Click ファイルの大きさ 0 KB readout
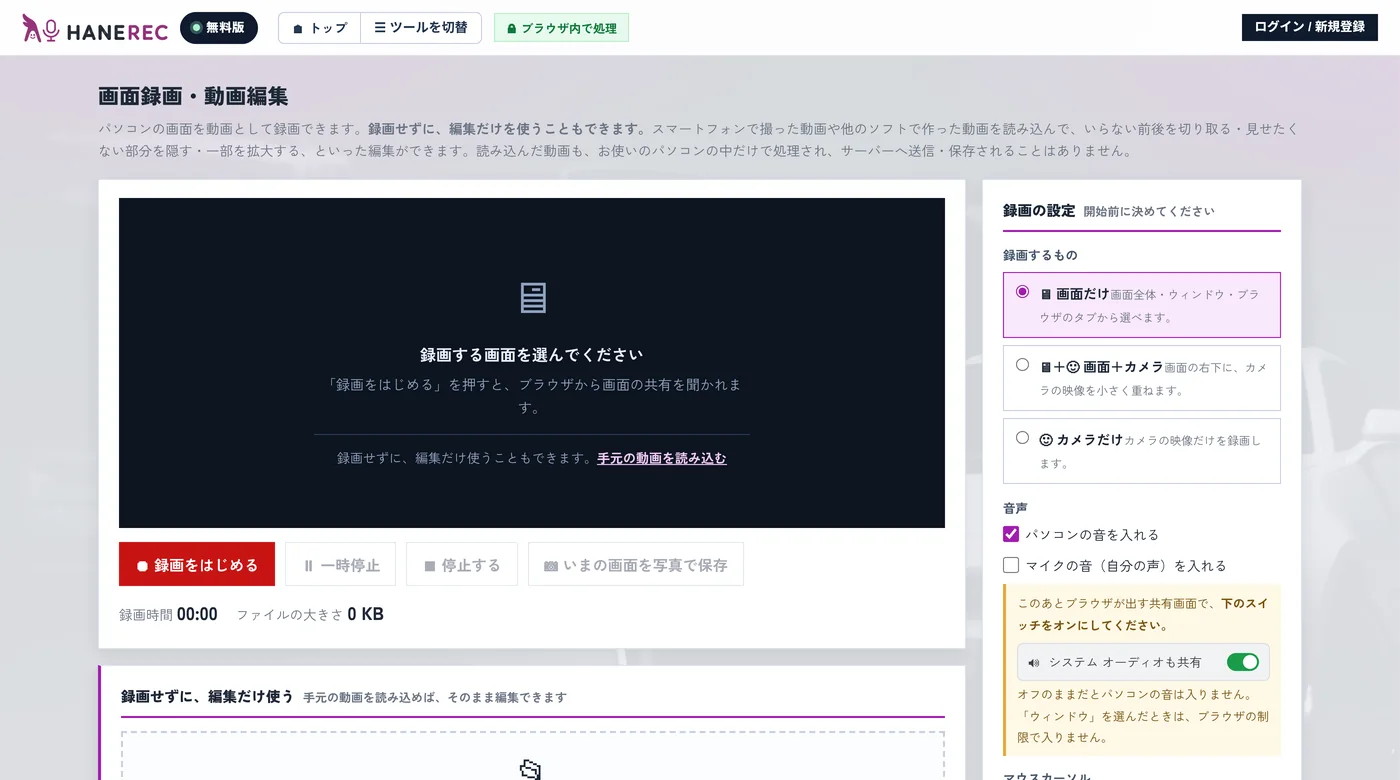This screenshot has height=780, width=1400. click(x=310, y=614)
